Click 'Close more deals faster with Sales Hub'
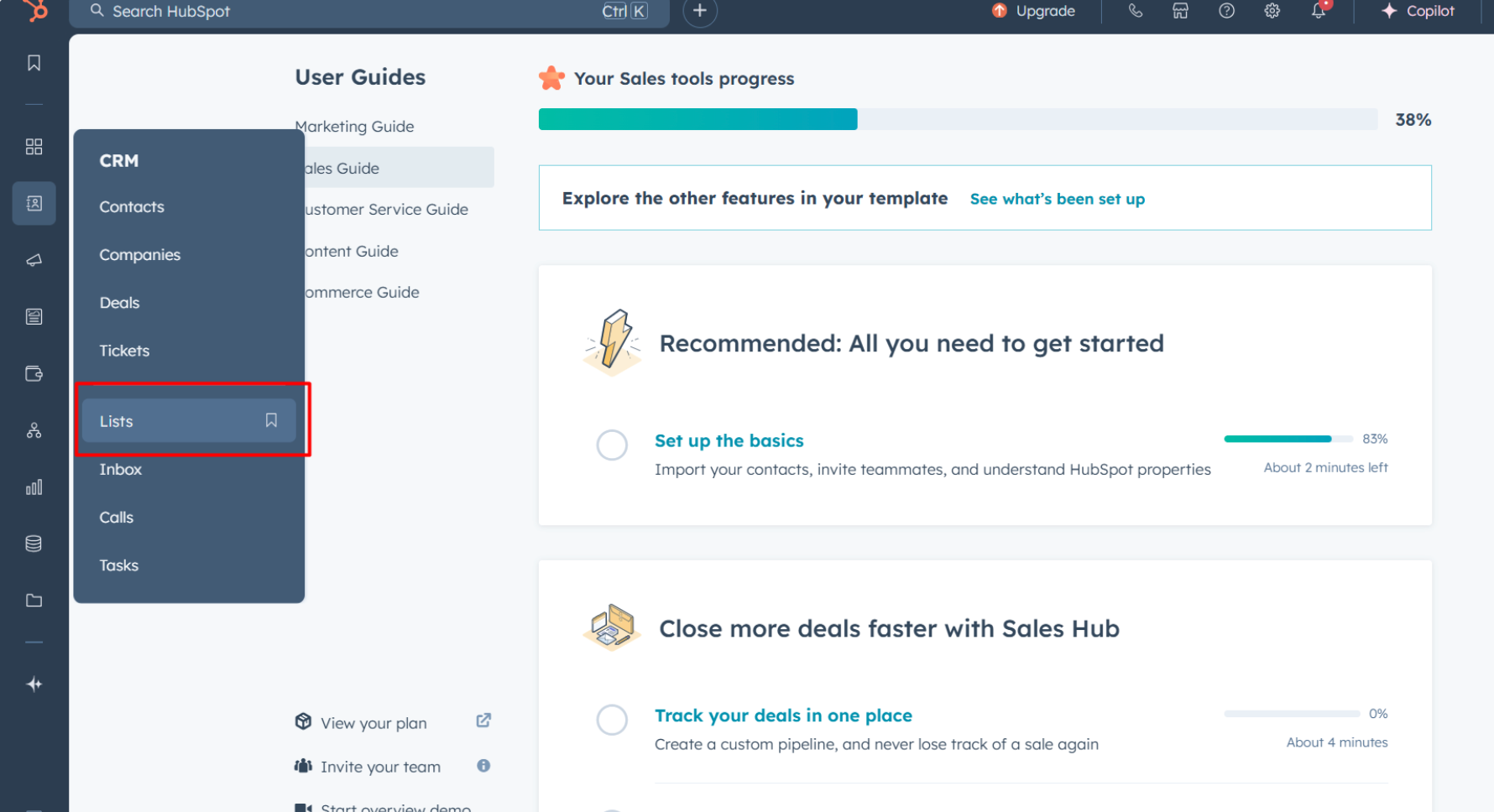The image size is (1494, 812). tap(889, 628)
